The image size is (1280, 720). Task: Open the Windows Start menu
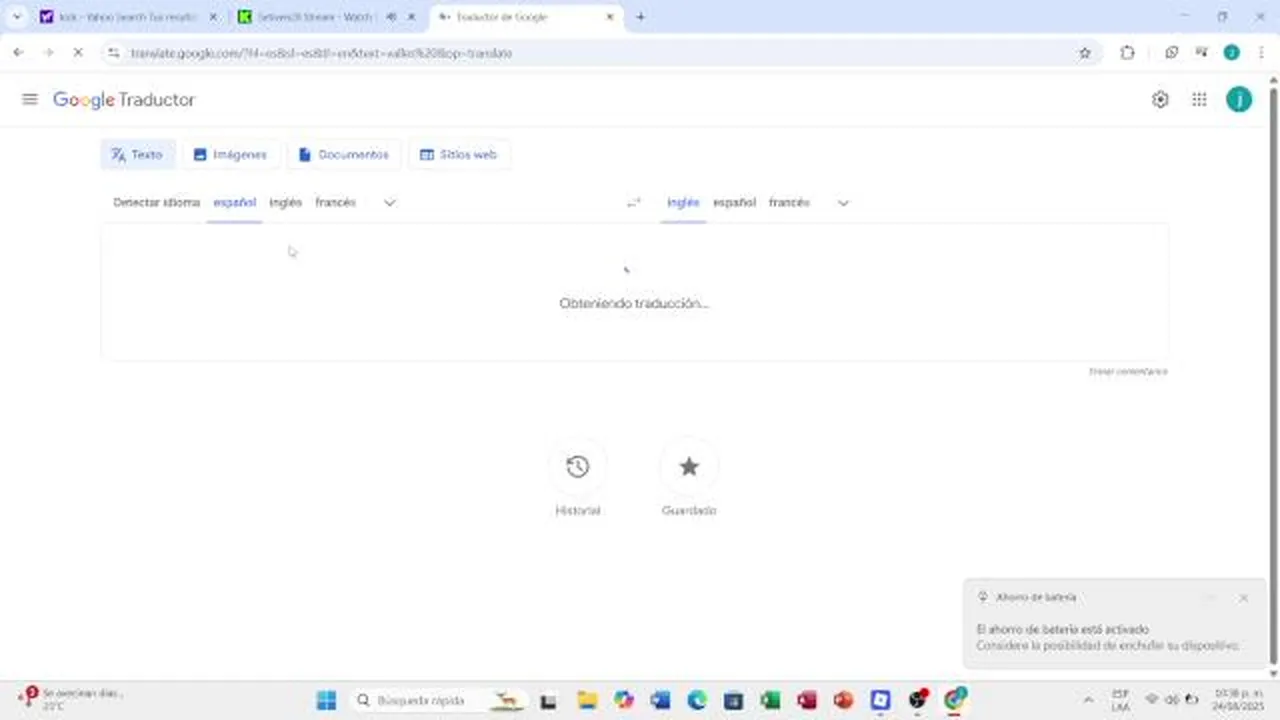(327, 700)
